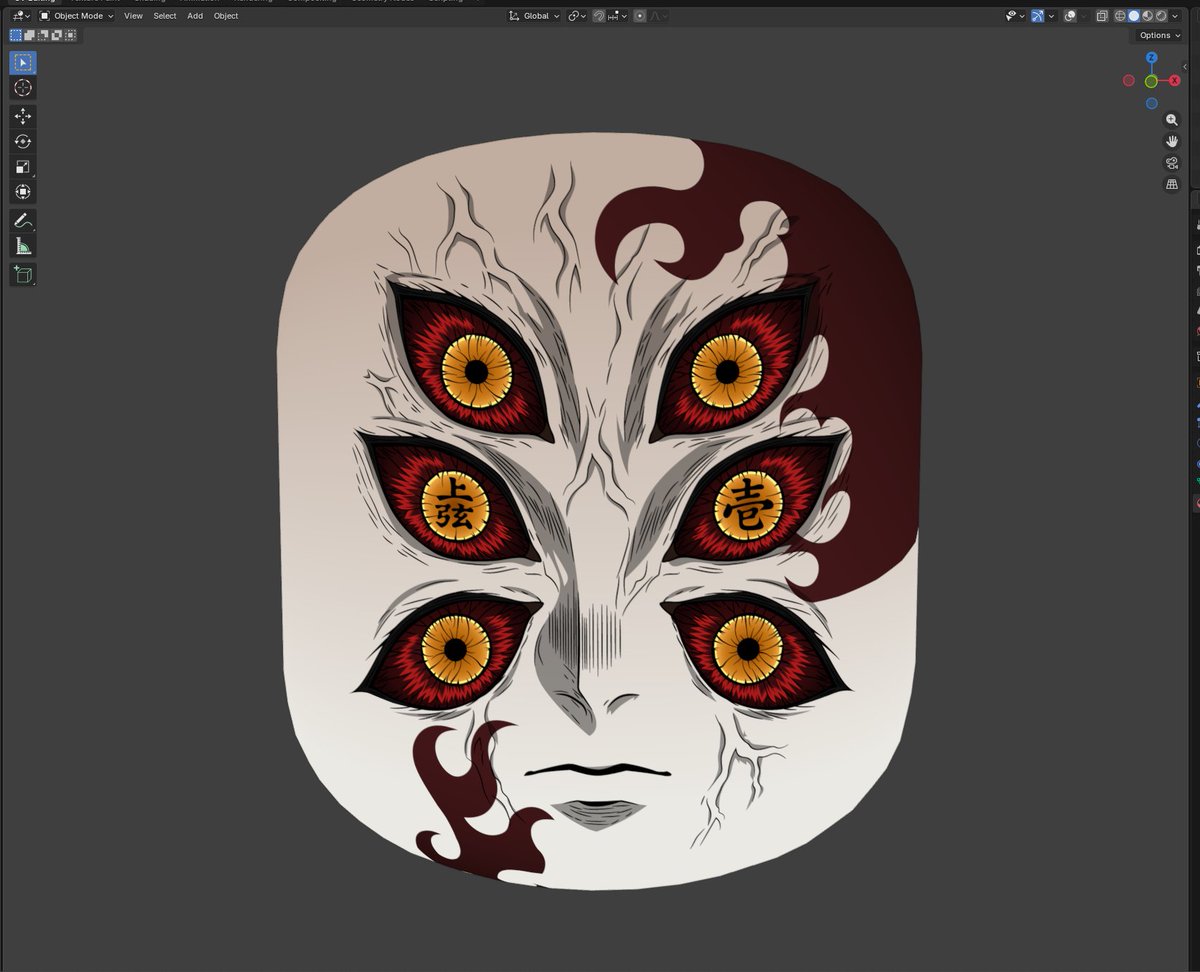The image size is (1200, 972).
Task: Set selection mode to Subtract (third icon)
Action: click(x=43, y=35)
